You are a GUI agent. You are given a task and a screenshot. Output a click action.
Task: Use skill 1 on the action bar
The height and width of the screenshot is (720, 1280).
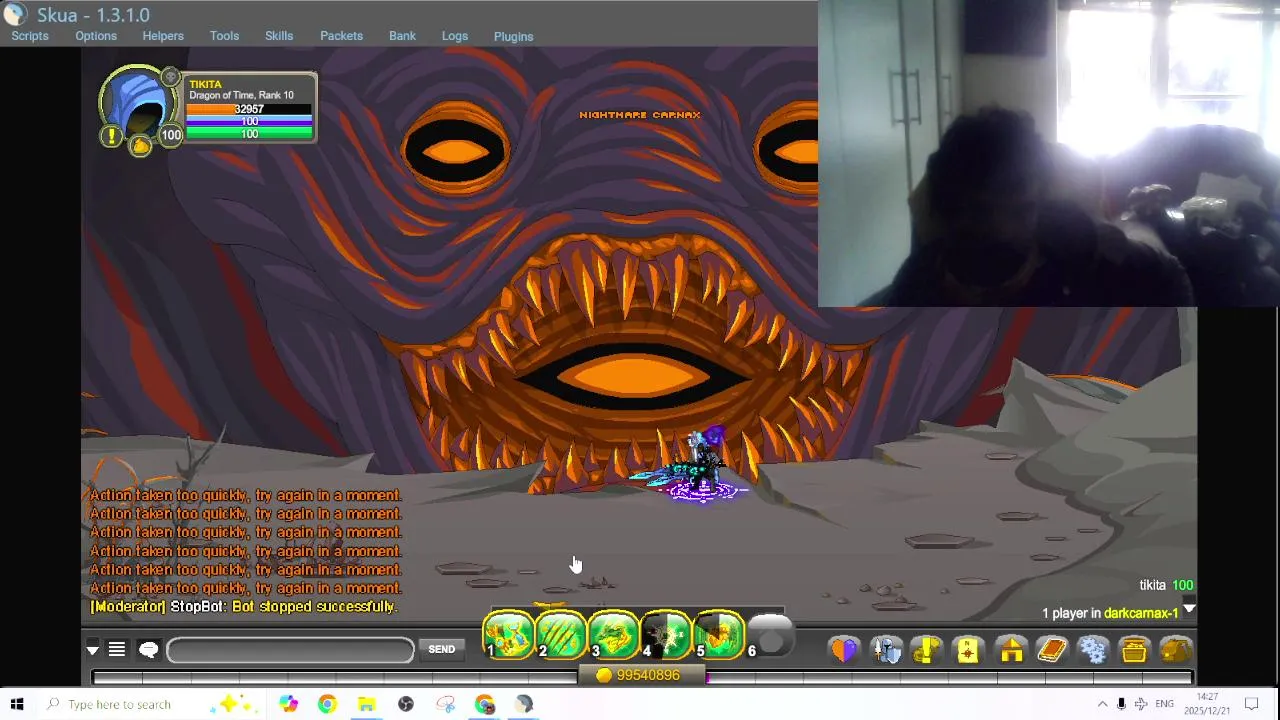(x=509, y=634)
